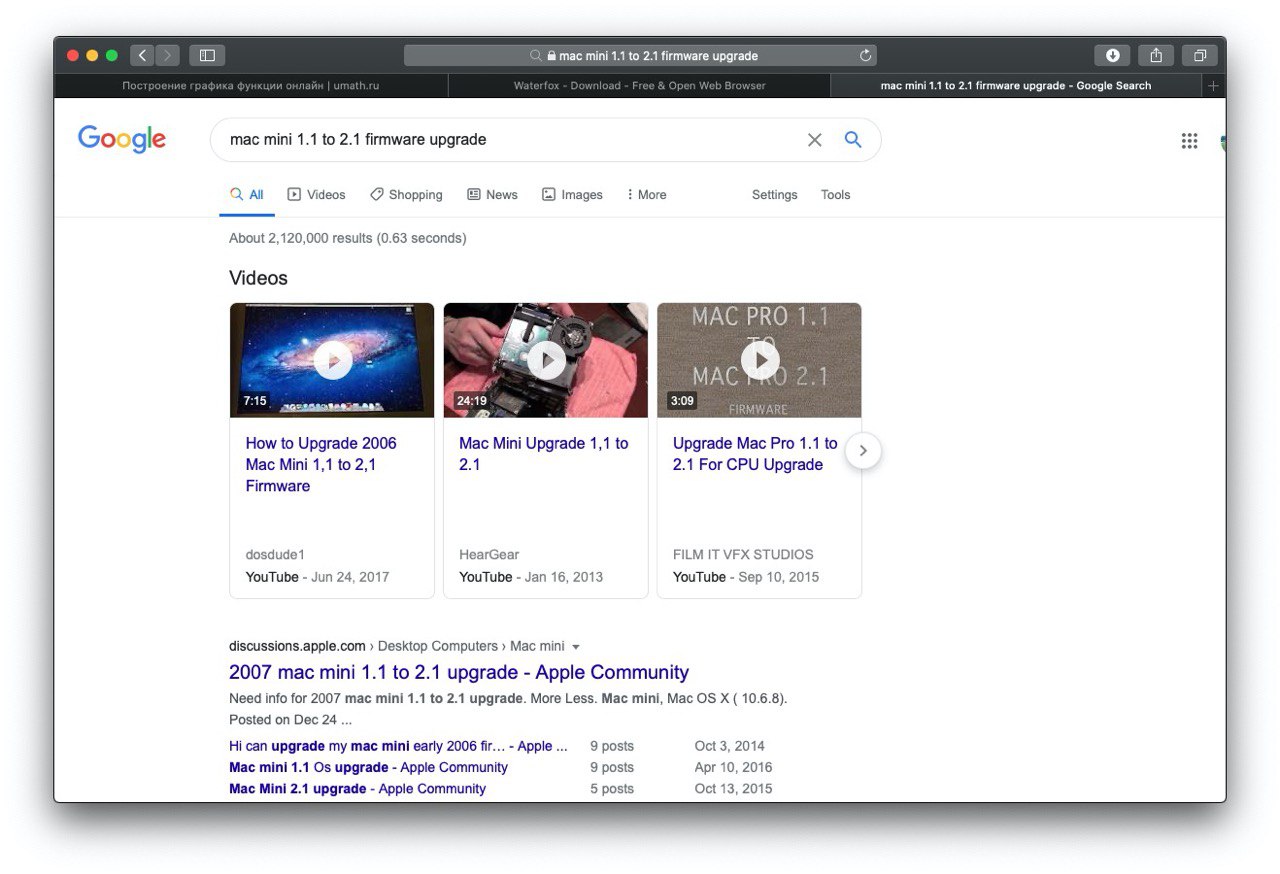Viewport: 1280px width, 874px height.
Task: Reload page via address bar refresh icon
Action: point(866,56)
